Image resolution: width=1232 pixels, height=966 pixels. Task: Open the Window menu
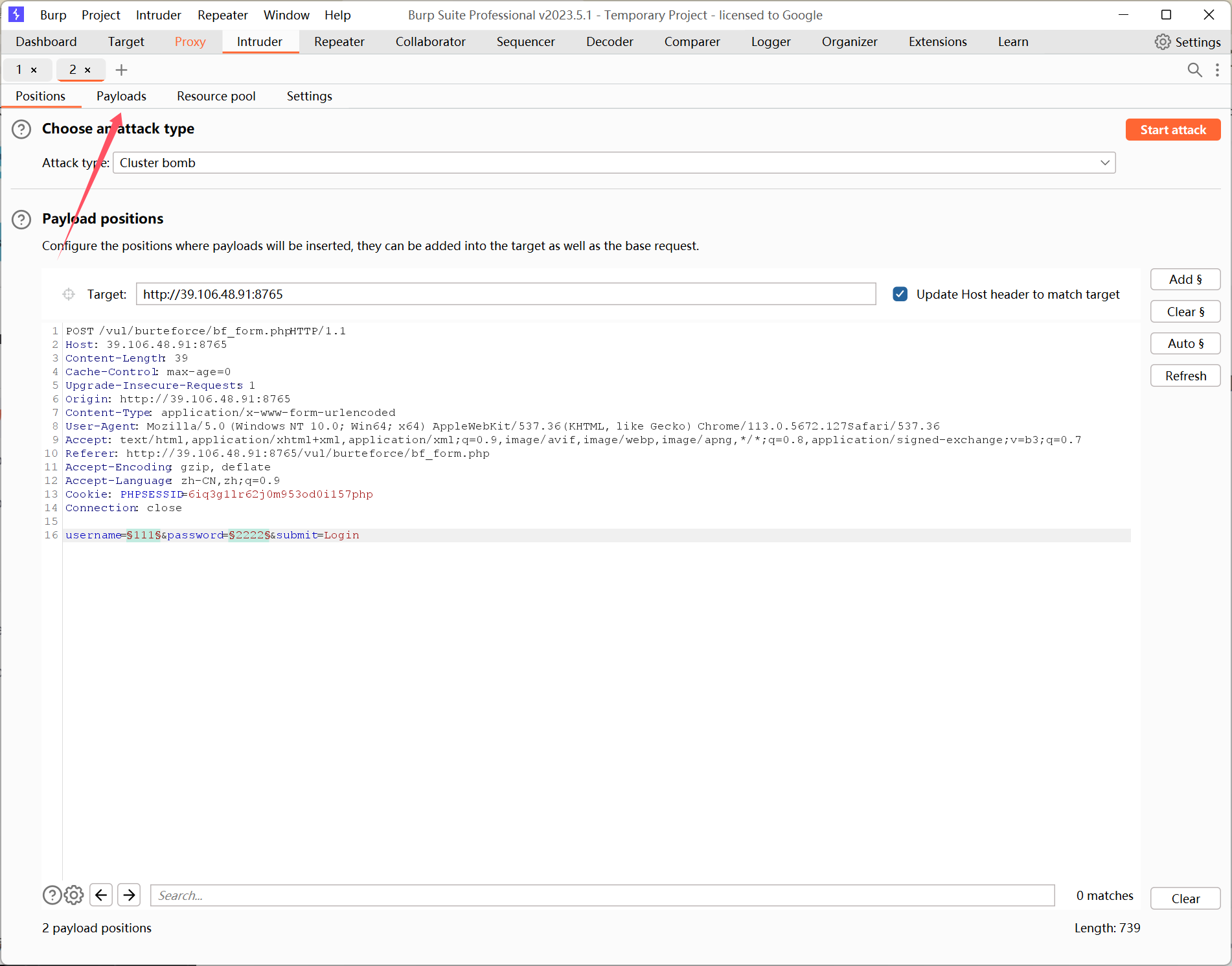[287, 15]
